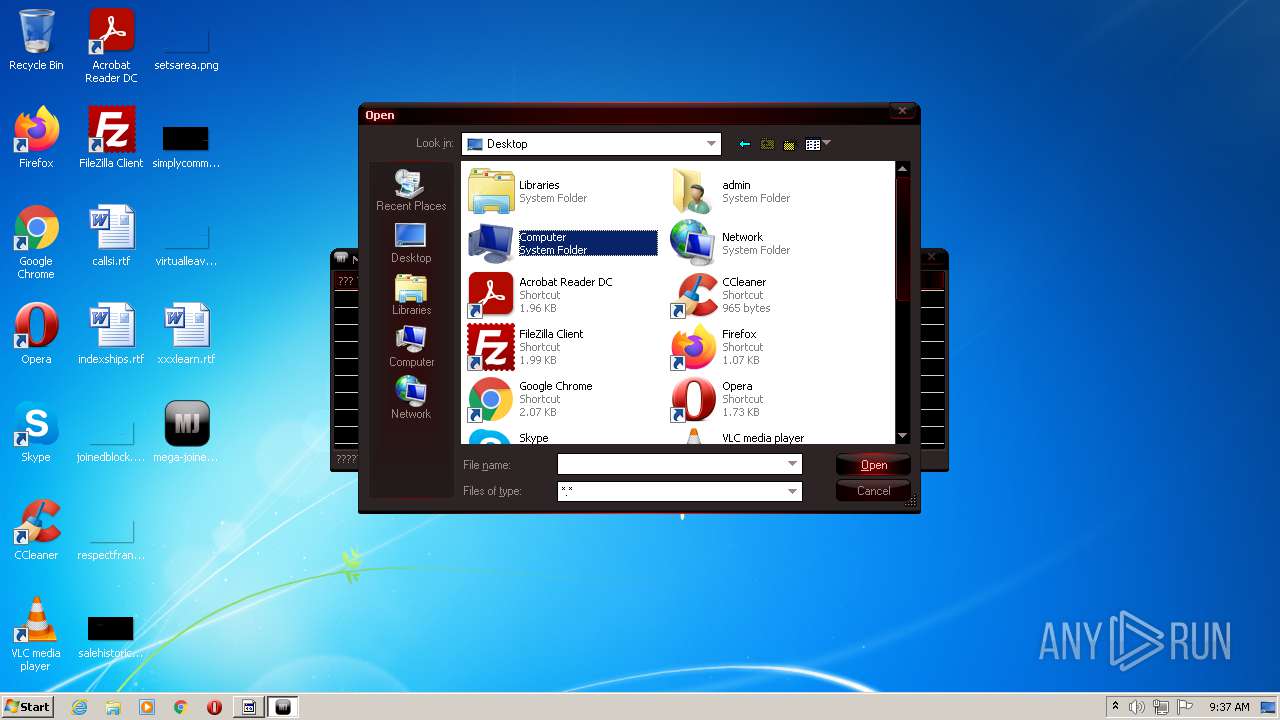Open Recent Places in the sidebar
Image resolution: width=1280 pixels, height=720 pixels.
pyautogui.click(x=411, y=190)
